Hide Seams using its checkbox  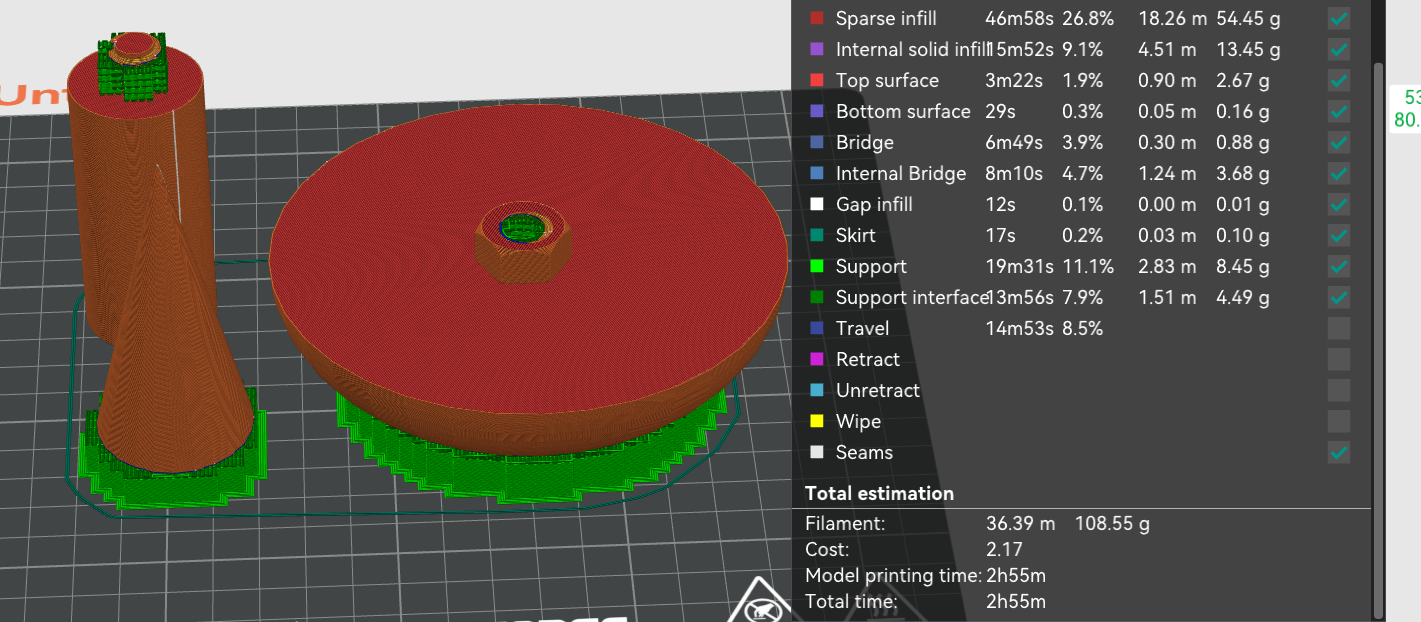point(1339,452)
